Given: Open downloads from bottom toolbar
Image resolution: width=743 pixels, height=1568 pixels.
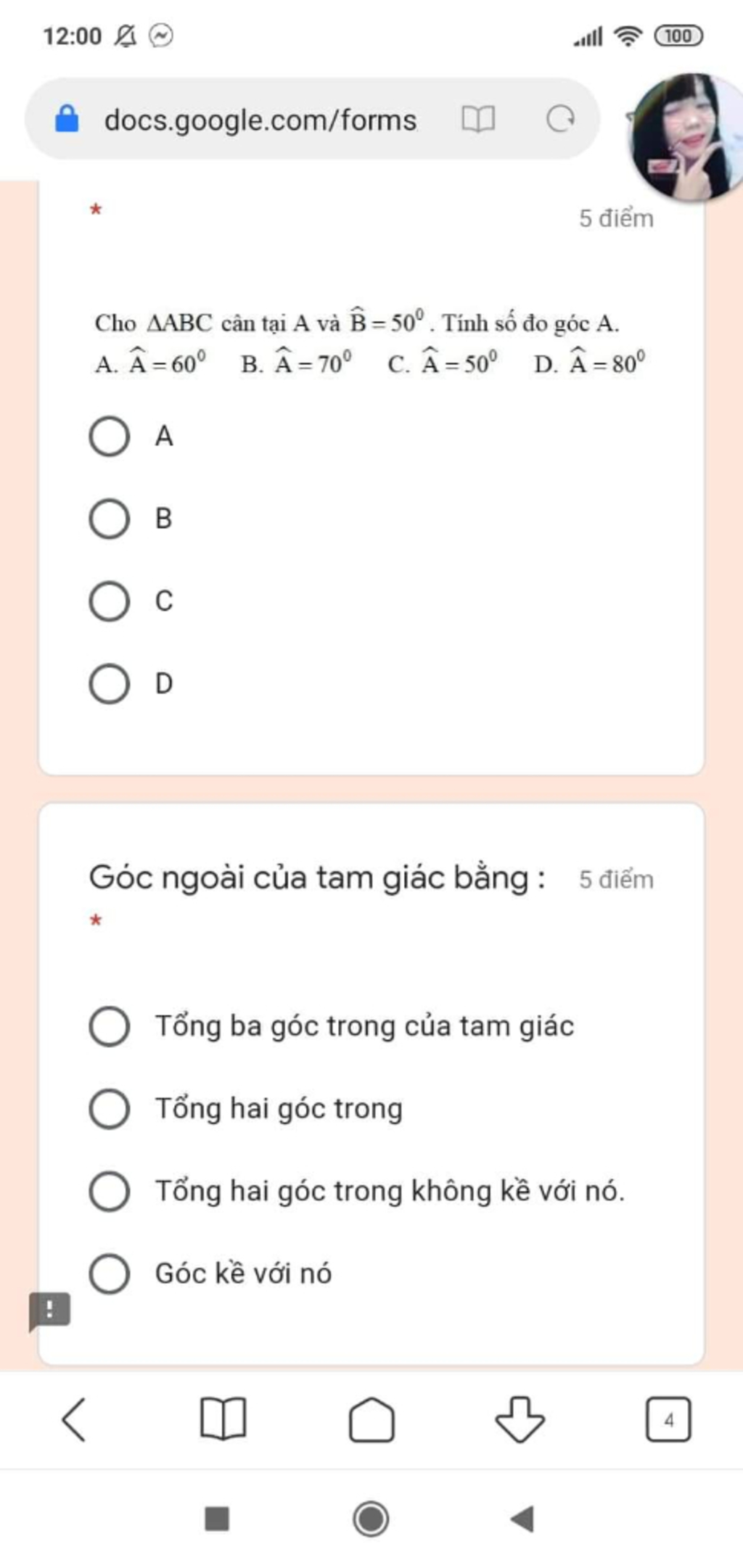Looking at the screenshot, I should 520,1419.
